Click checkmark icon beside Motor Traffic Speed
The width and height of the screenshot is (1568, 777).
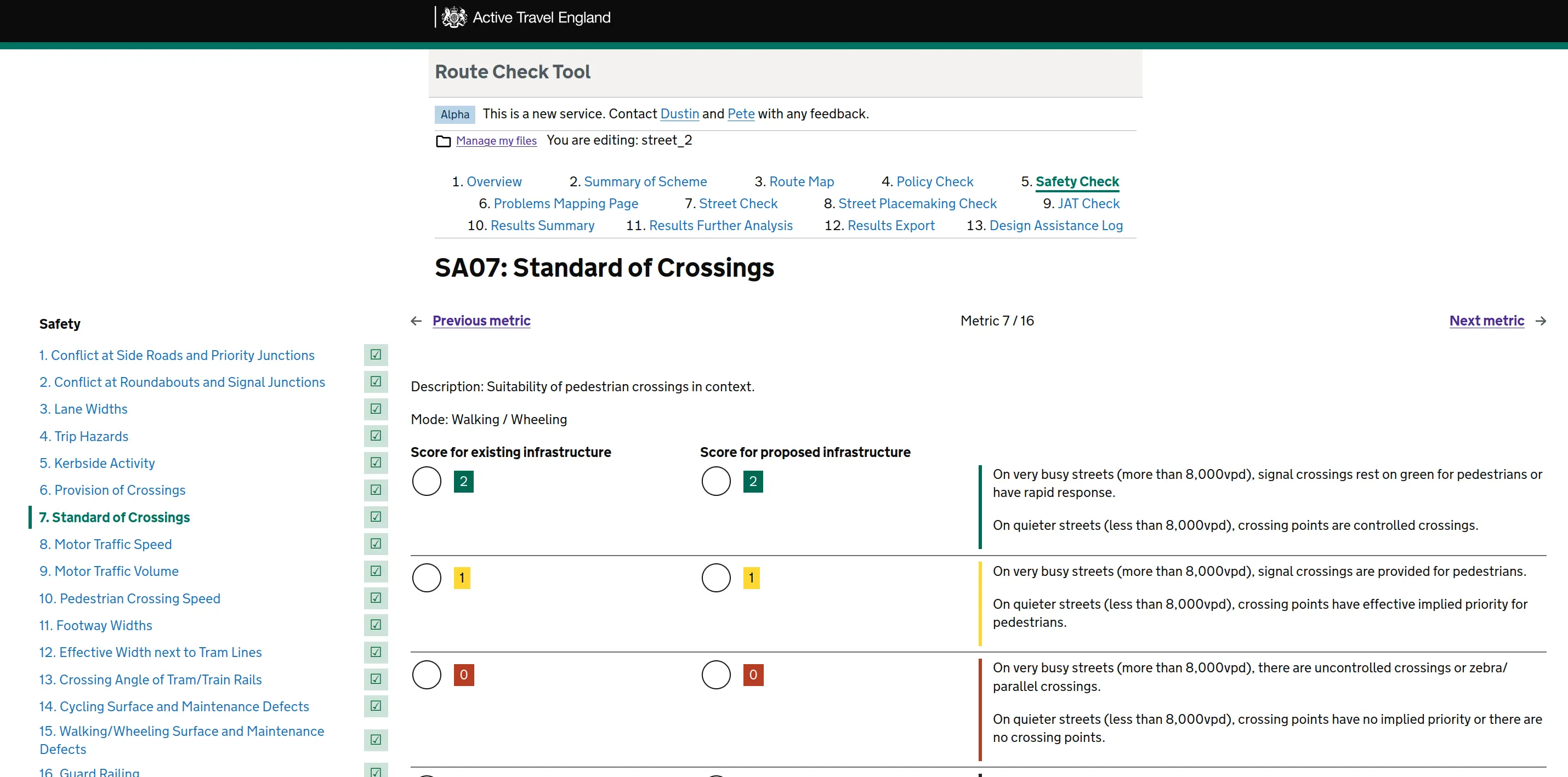(x=376, y=544)
